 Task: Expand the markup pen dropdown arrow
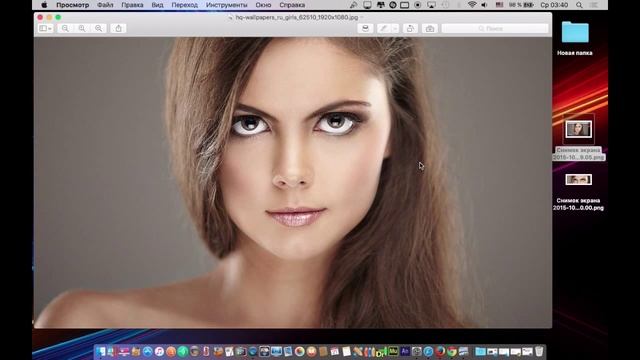click(x=395, y=28)
